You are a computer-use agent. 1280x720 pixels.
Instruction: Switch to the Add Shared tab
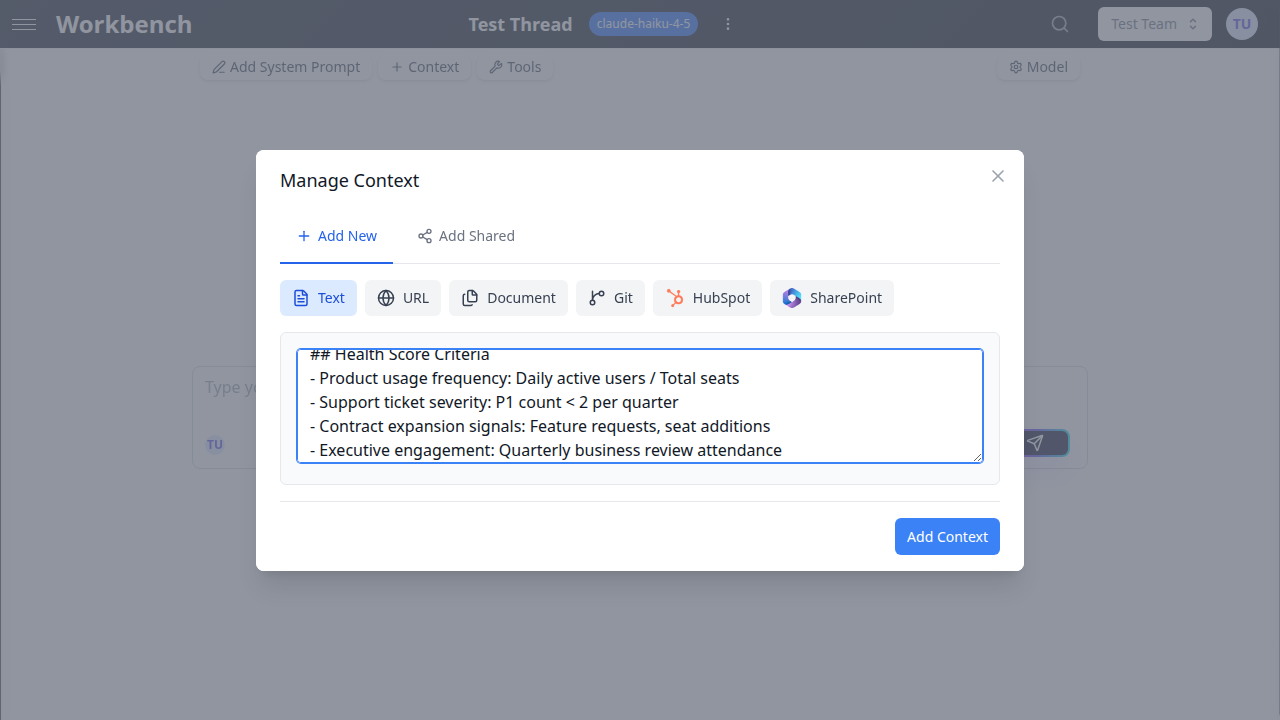(466, 236)
